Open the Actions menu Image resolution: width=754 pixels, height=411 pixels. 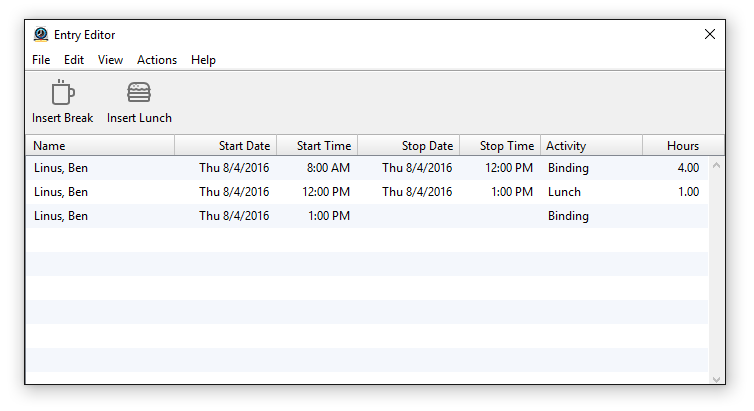pos(157,60)
